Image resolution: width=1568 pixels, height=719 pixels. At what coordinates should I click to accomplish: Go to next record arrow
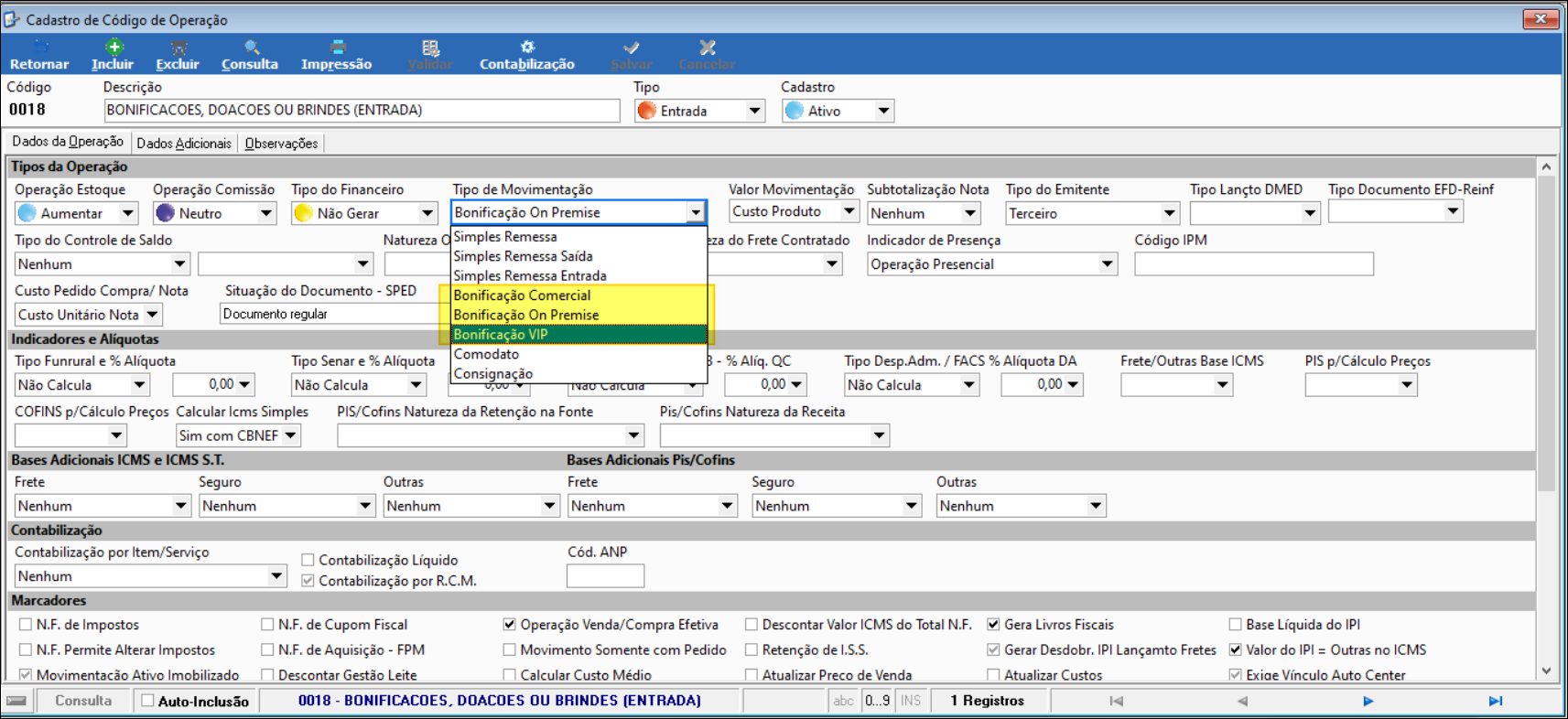pyautogui.click(x=1368, y=701)
